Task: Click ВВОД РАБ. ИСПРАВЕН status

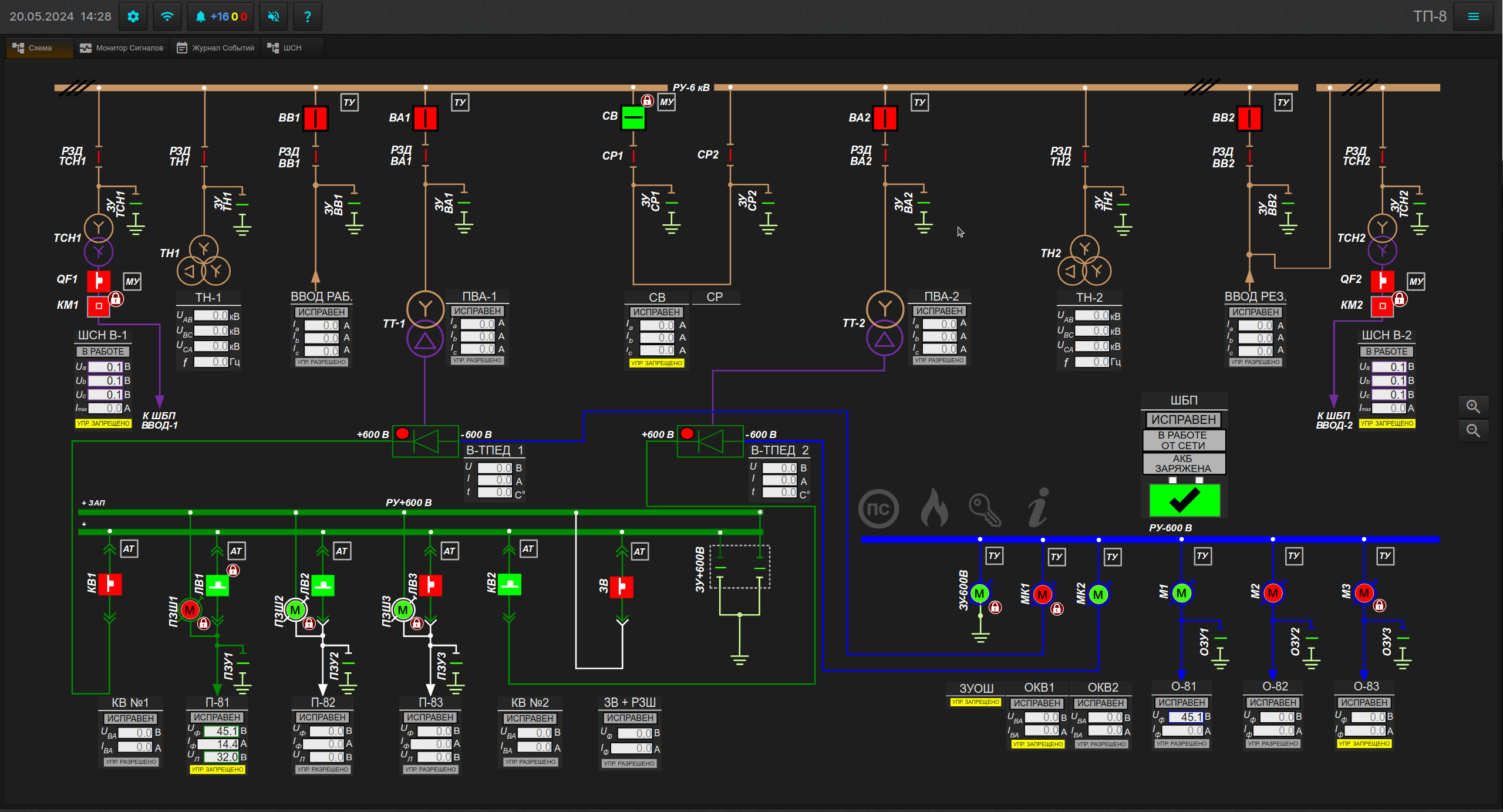Action: coord(322,312)
